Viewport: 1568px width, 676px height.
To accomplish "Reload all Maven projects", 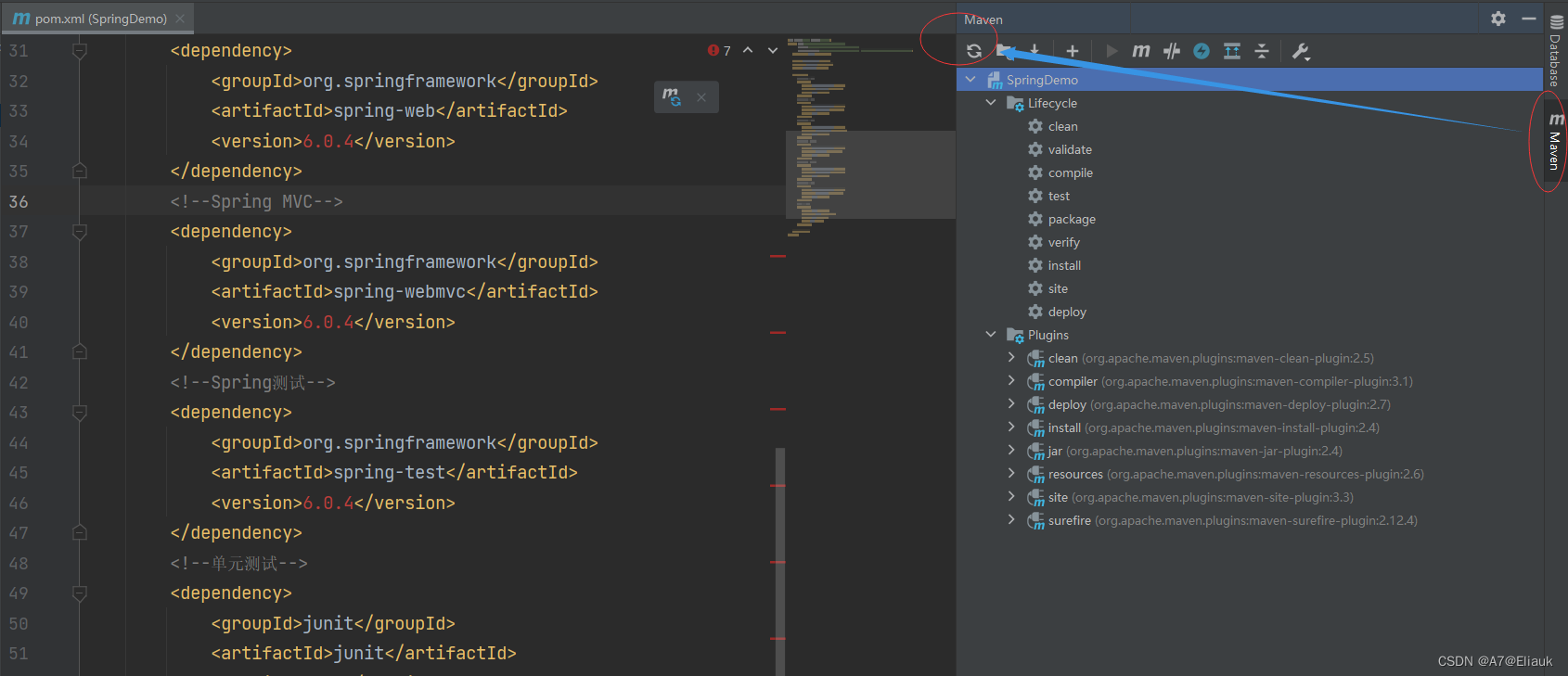I will [974, 51].
